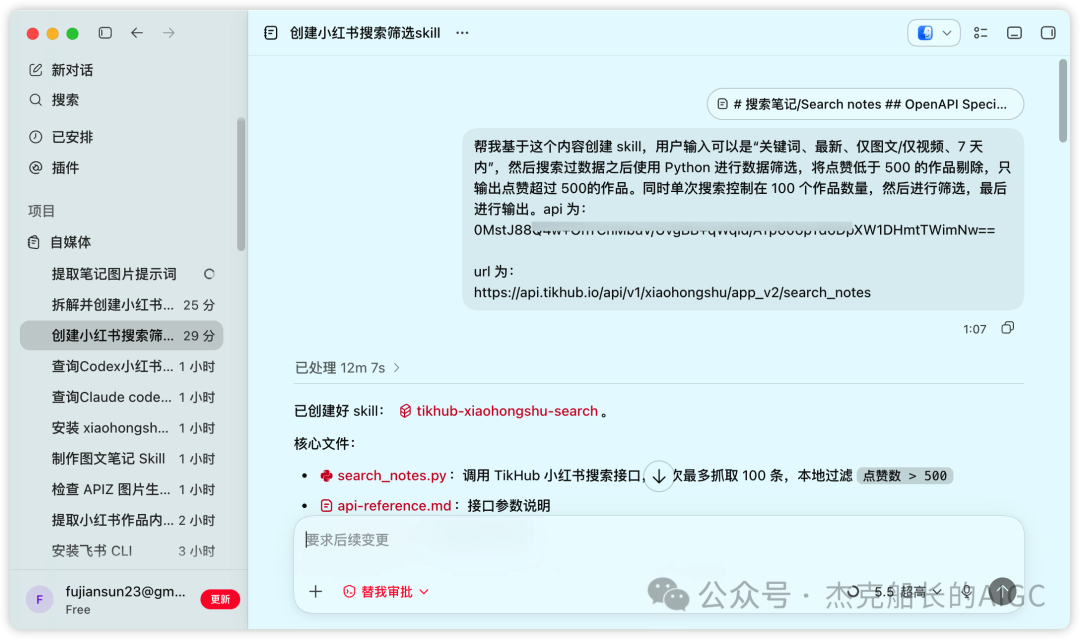Open the 搜索 search item
Screen dimensions: 1080x639
[x=54, y=101]
